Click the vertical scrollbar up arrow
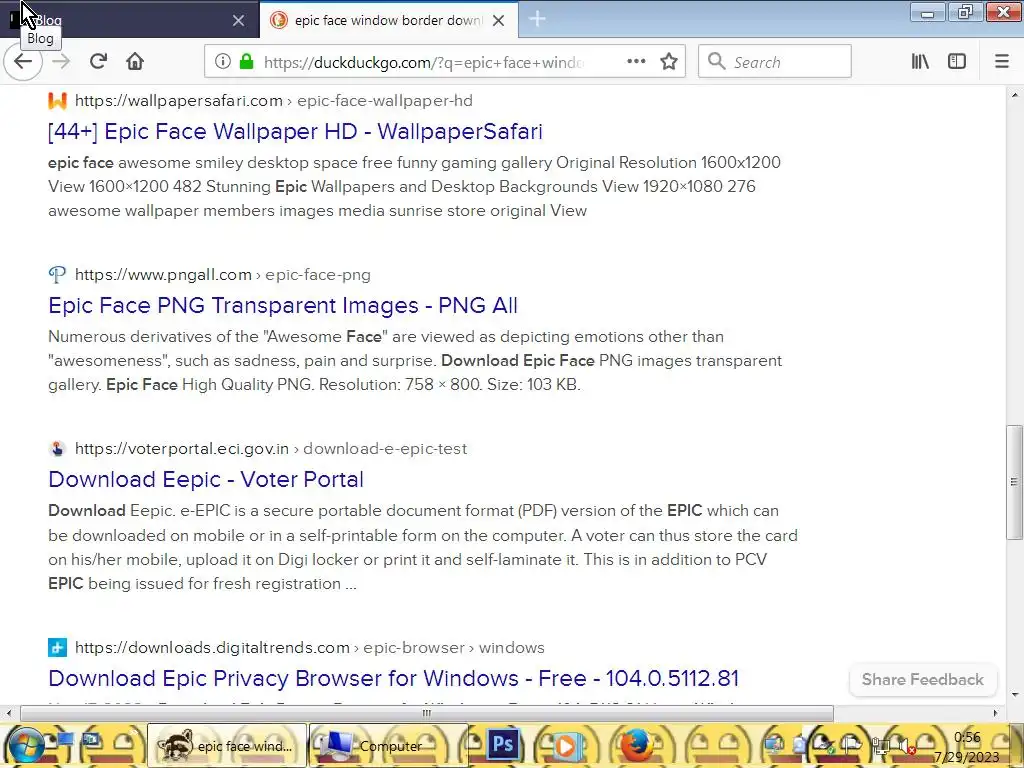Image resolution: width=1024 pixels, height=768 pixels. coord(1014,95)
